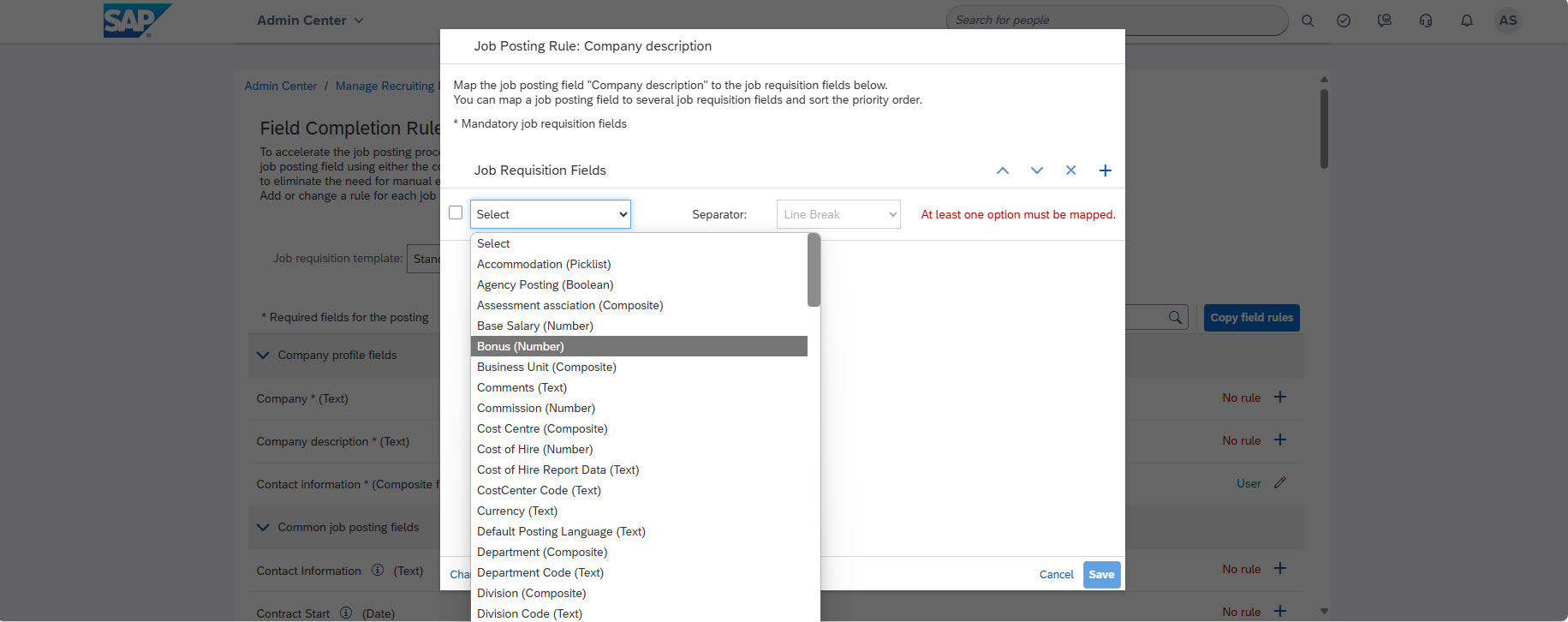
Task: Remove field with X icon
Action: point(1070,170)
